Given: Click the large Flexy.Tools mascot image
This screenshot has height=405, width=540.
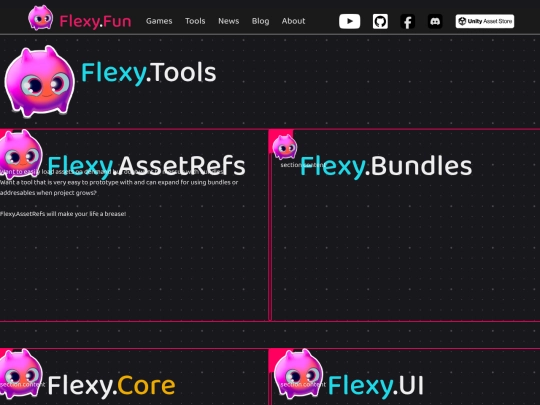Looking at the screenshot, I should 39,81.
